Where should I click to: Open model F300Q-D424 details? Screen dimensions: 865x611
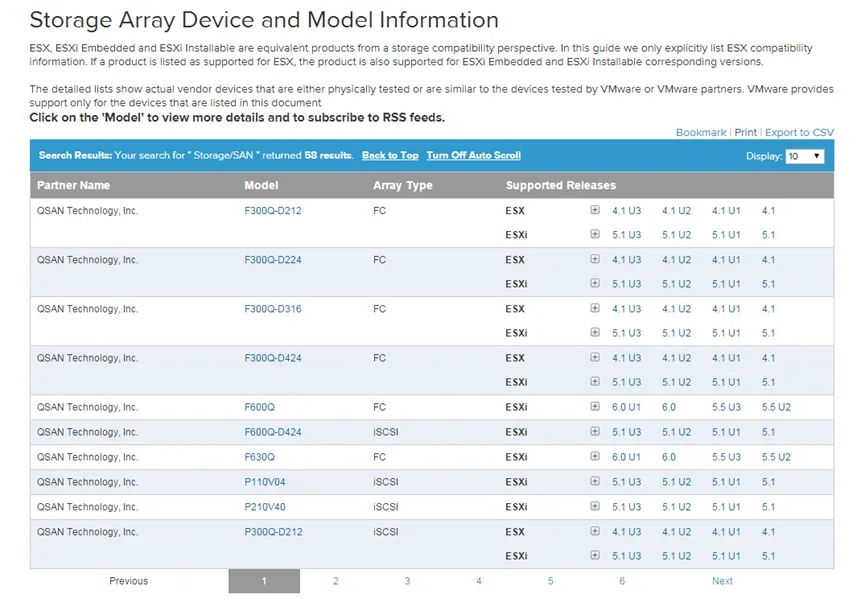coord(273,358)
